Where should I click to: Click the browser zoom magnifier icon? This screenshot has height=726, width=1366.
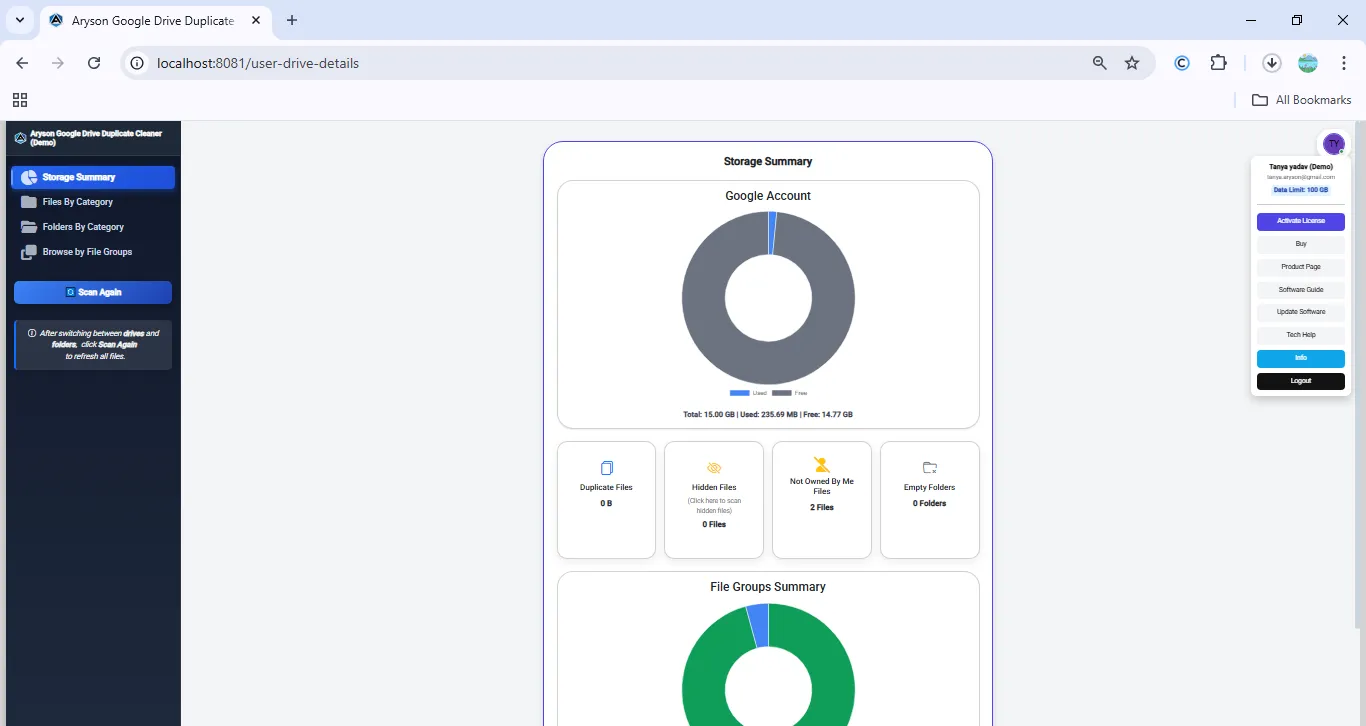tap(1100, 63)
